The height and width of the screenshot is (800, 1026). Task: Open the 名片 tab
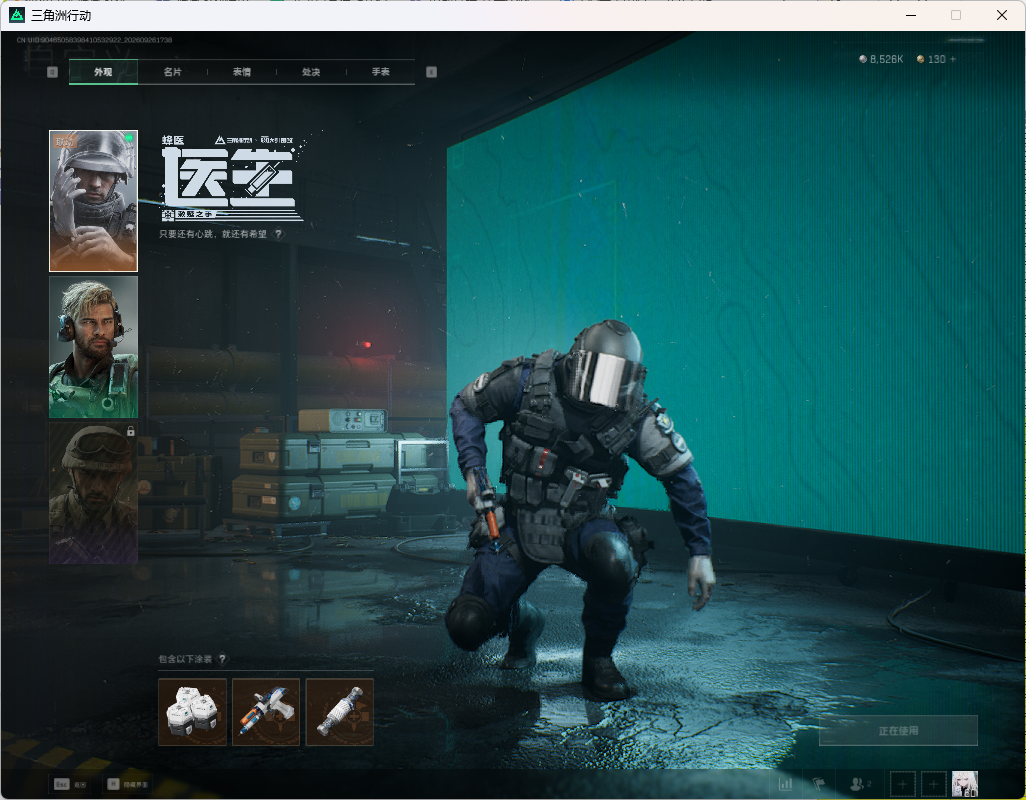click(172, 72)
